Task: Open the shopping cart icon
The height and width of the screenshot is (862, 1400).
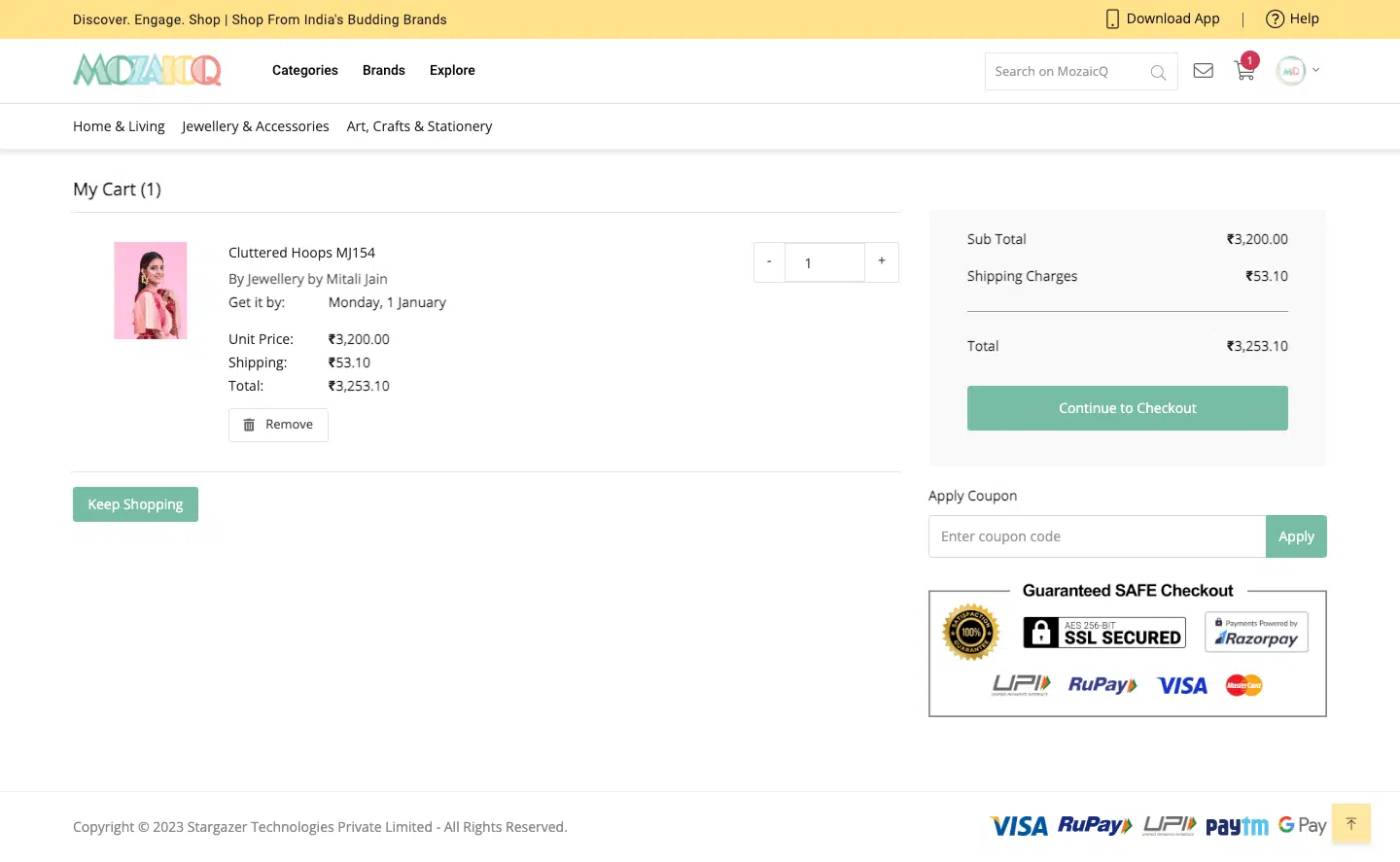Action: point(1244,70)
